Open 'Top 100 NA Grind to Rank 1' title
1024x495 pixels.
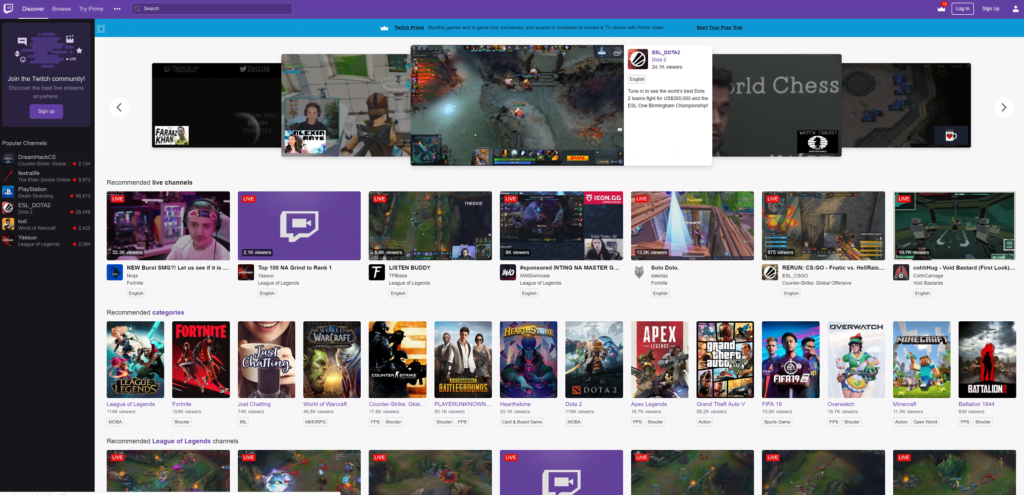click(295, 268)
